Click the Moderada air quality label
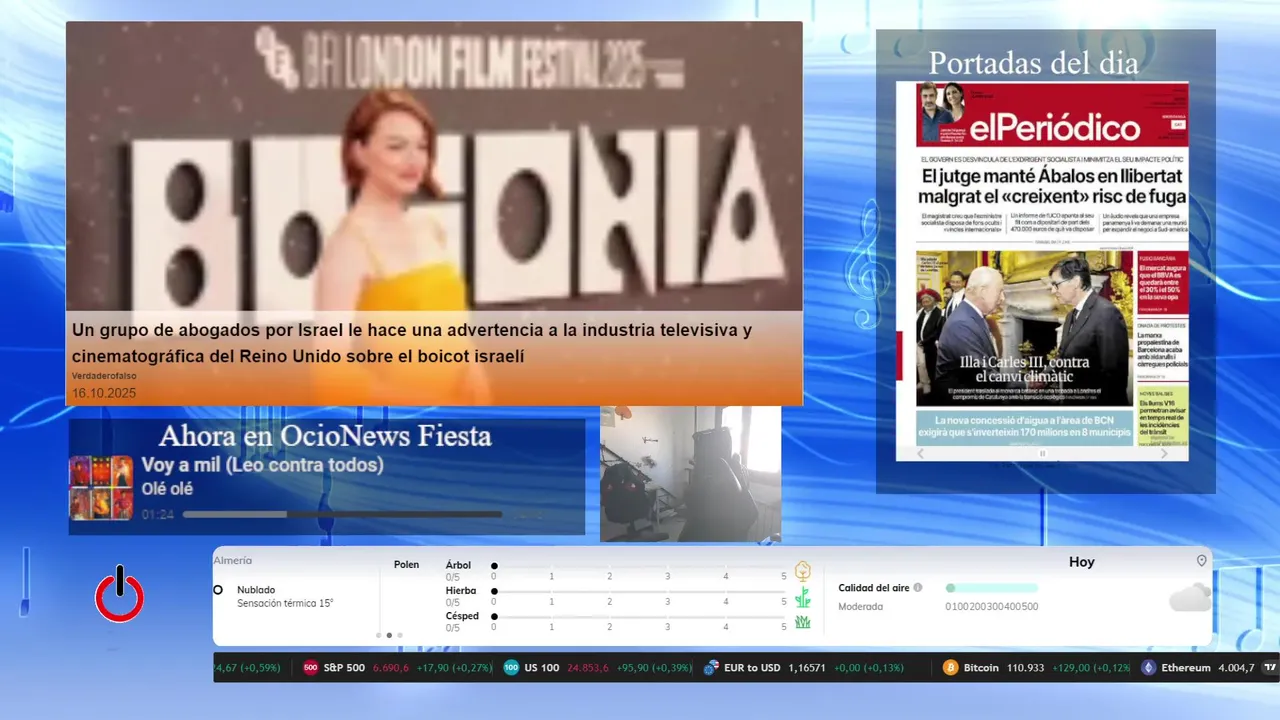Viewport: 1280px width, 720px height. click(x=860, y=606)
